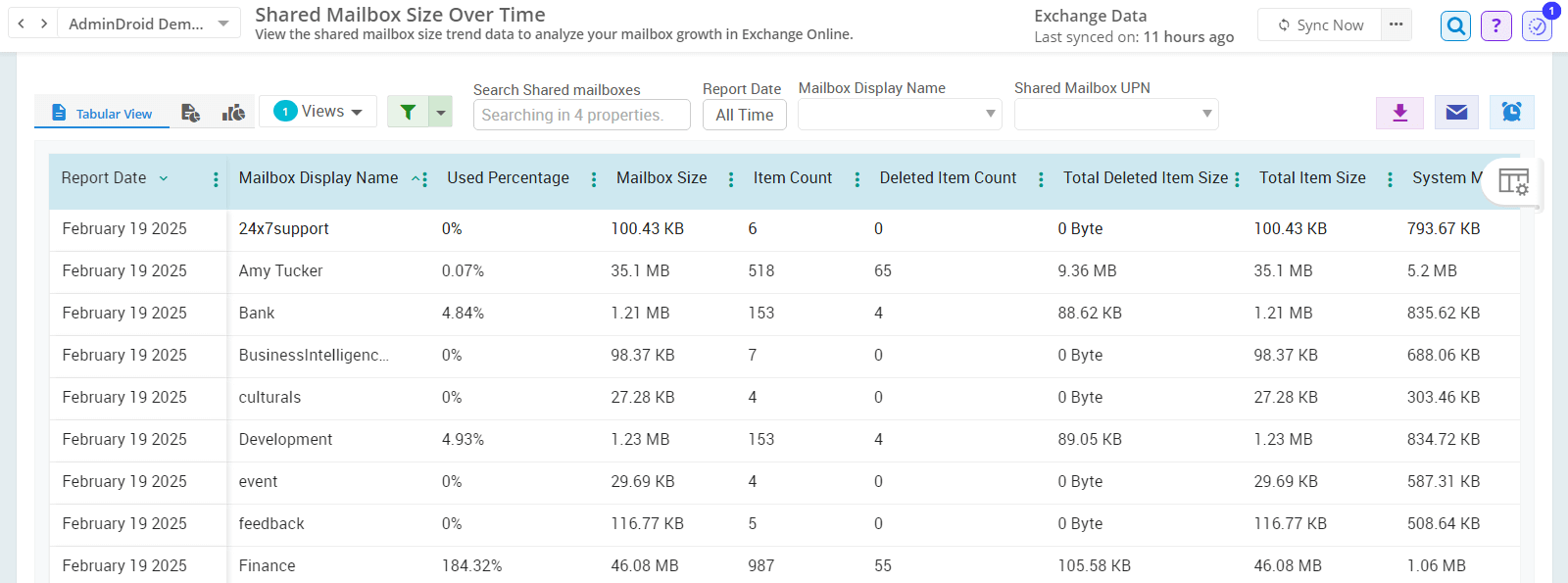Click the Search Shared mailboxes input field
The width and height of the screenshot is (1568, 583).
click(x=580, y=116)
